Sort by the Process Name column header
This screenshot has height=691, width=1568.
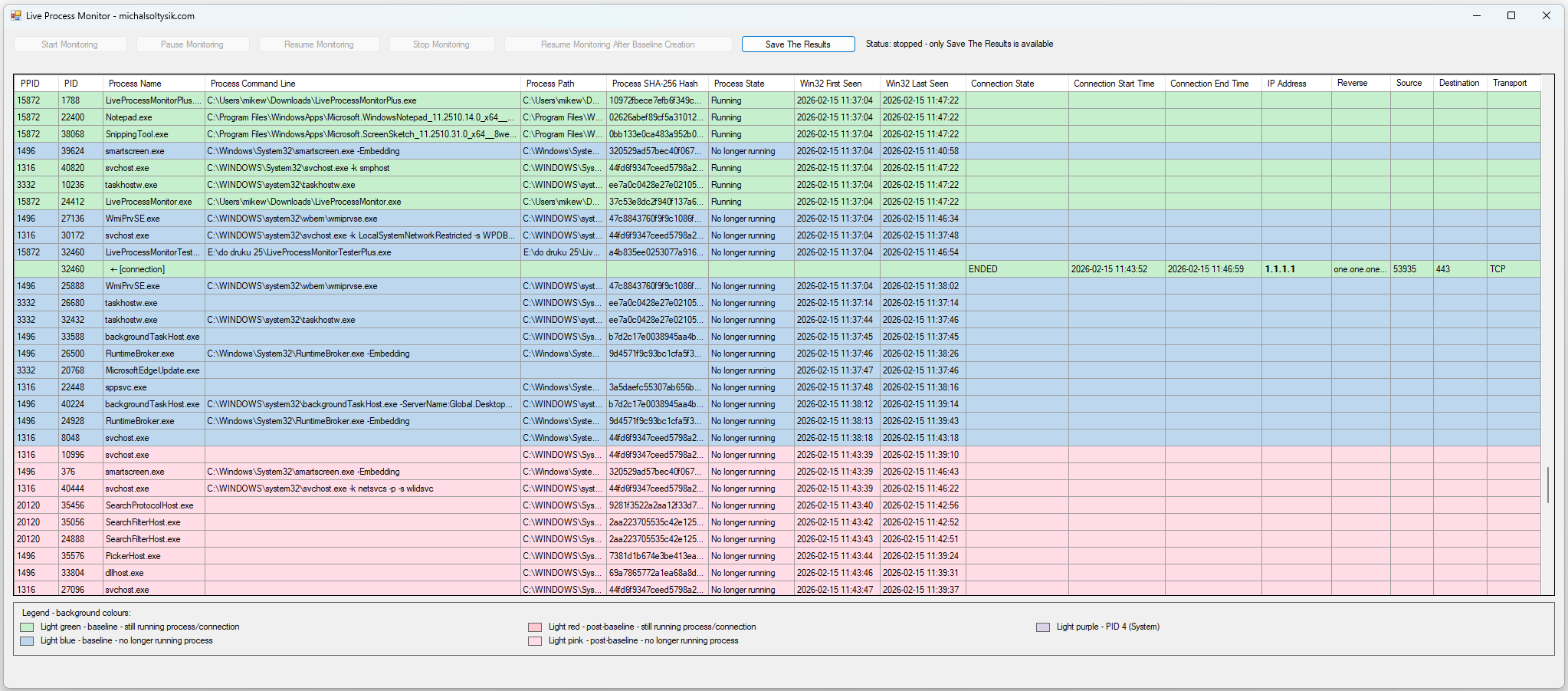[135, 84]
